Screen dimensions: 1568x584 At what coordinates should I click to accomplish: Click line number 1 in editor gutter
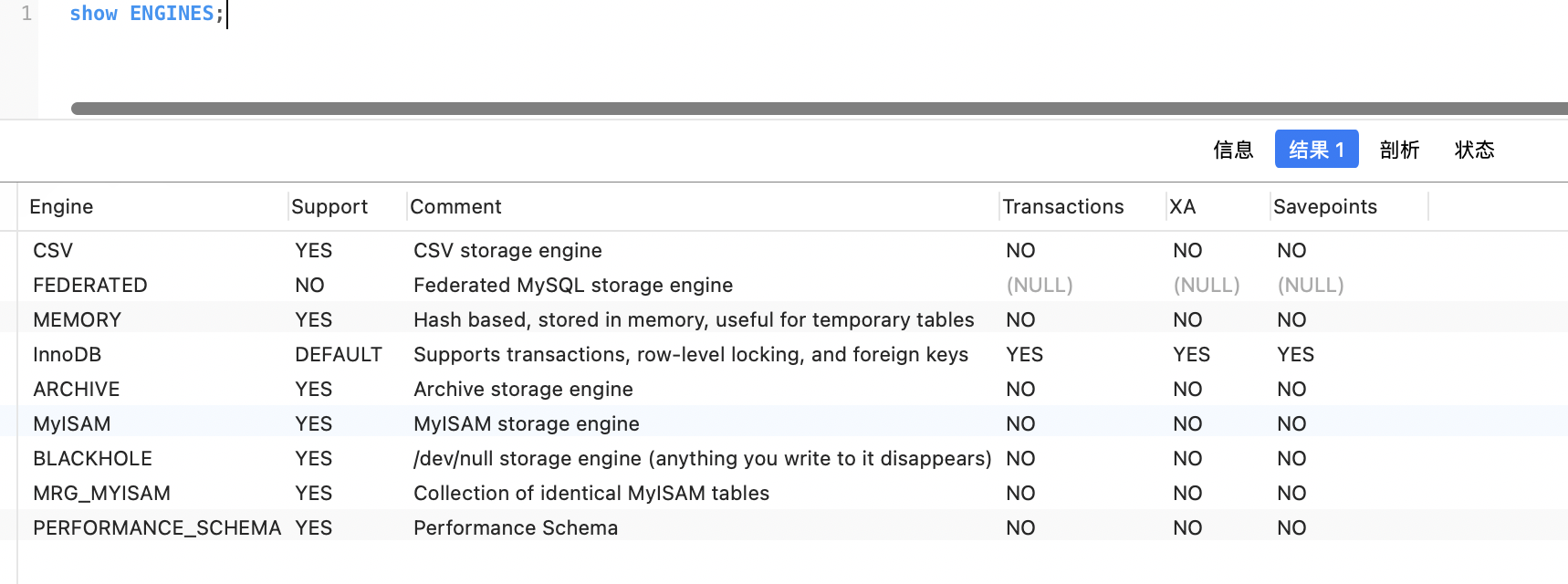click(x=26, y=14)
